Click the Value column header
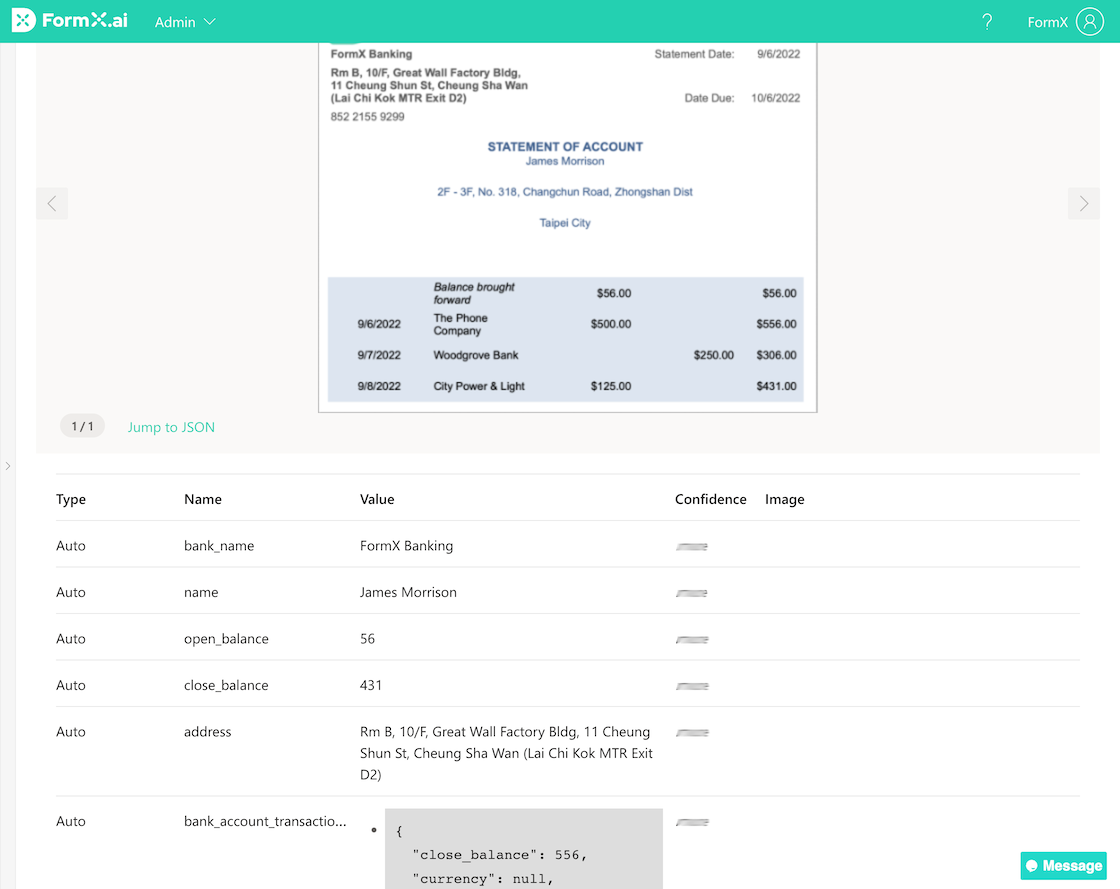The image size is (1120, 889). [377, 499]
